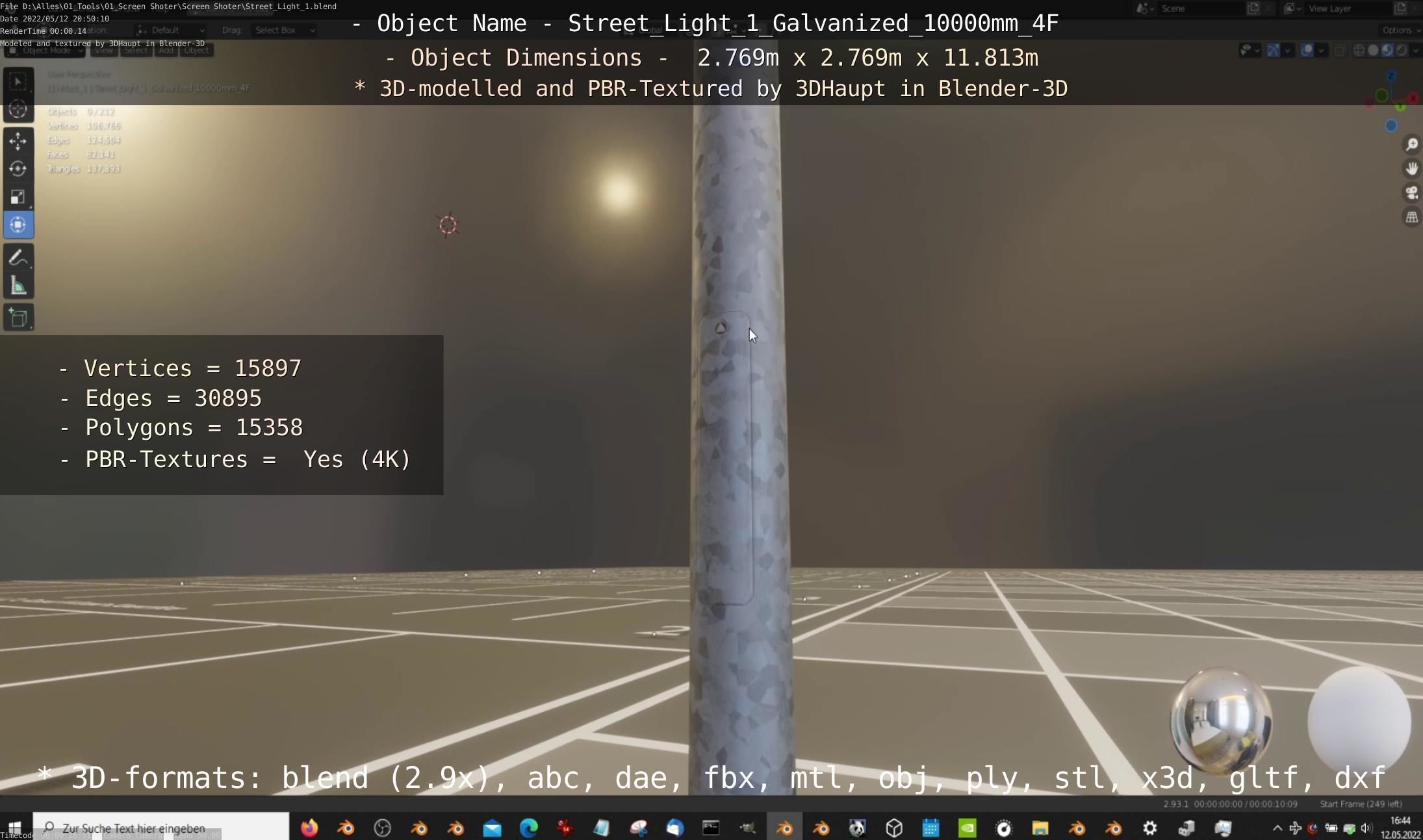Image resolution: width=1423 pixels, height=840 pixels.
Task: Toggle the camera view button
Action: pyautogui.click(x=1411, y=193)
